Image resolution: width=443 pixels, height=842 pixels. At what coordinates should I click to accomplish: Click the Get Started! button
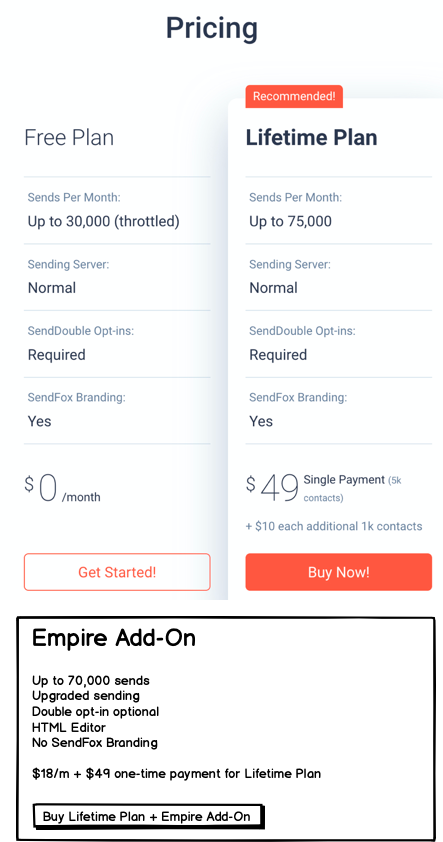point(117,572)
